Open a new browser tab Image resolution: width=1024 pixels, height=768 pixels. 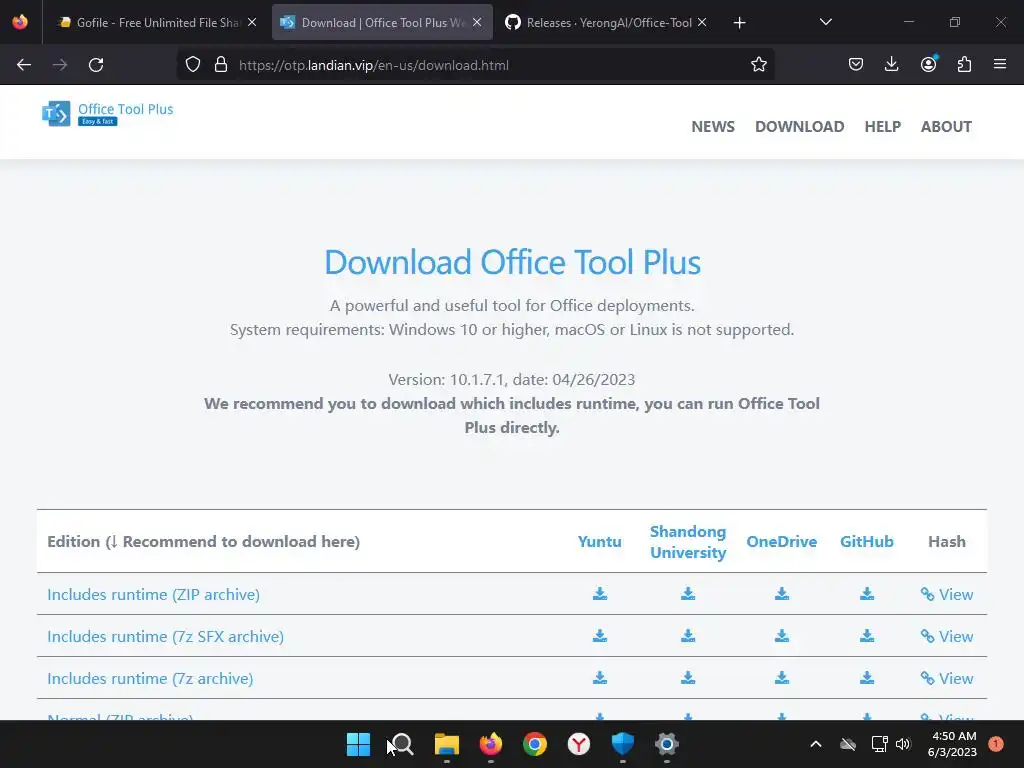tap(739, 23)
